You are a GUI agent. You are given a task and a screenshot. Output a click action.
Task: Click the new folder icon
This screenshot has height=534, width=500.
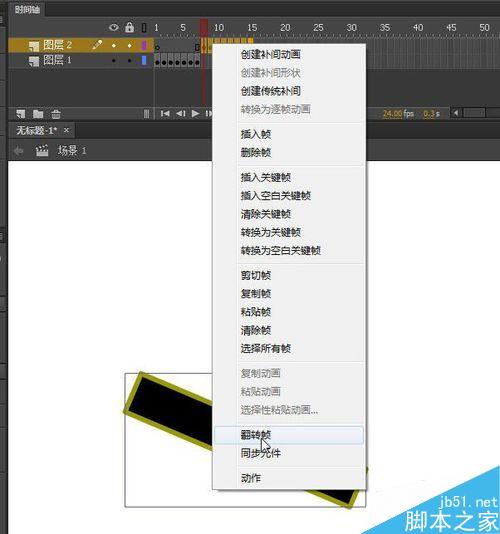(38, 114)
